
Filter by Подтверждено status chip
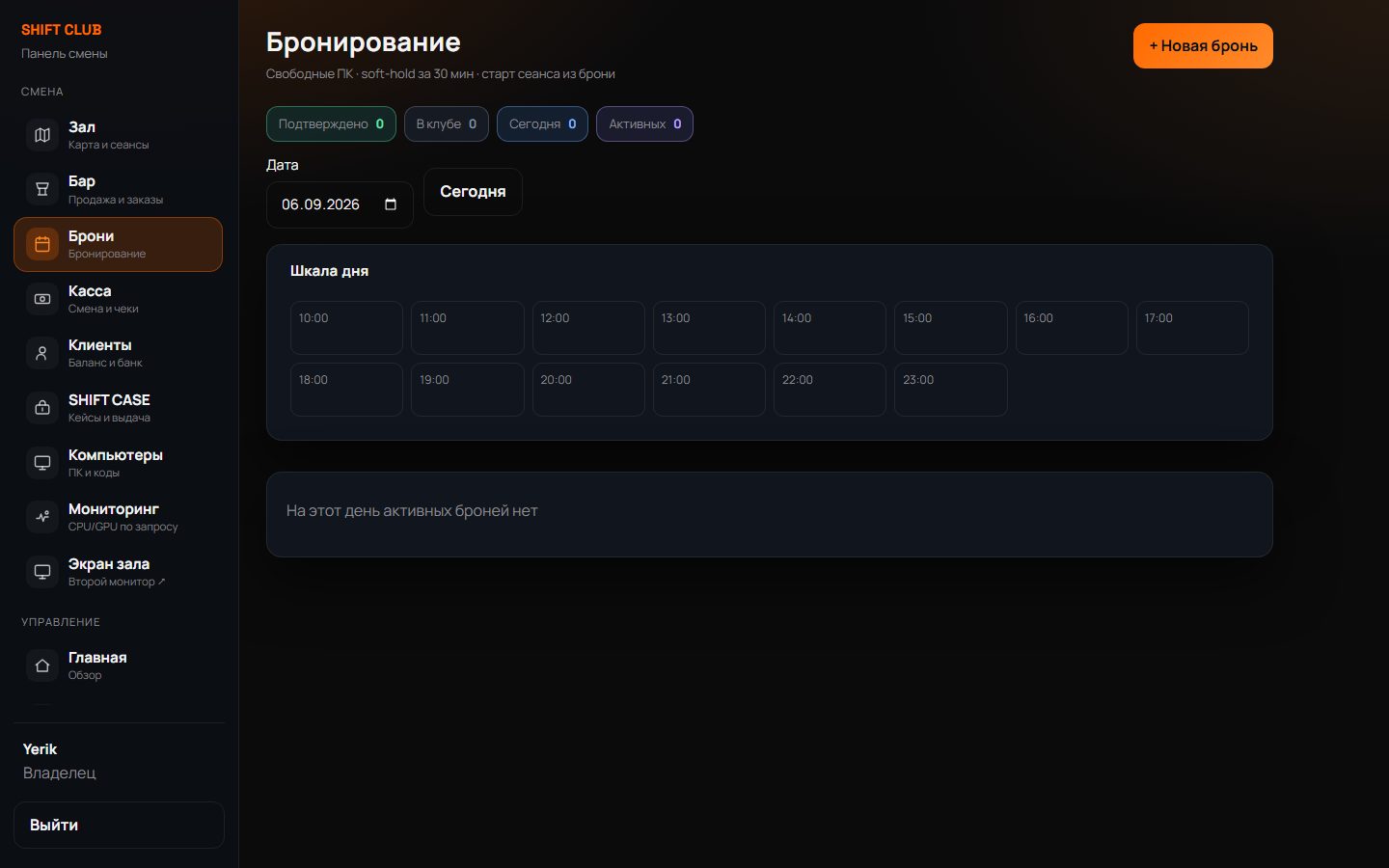(x=331, y=123)
